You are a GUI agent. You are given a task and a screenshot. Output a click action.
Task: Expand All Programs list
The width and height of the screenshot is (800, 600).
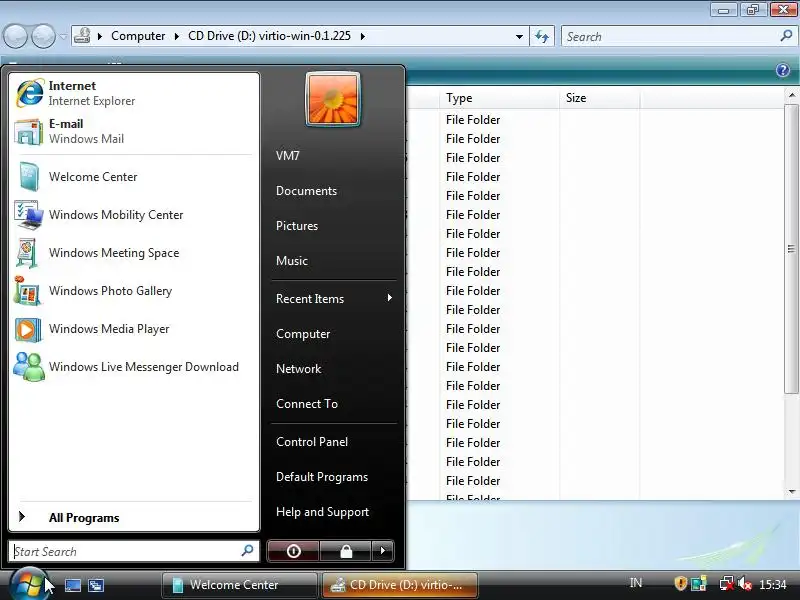point(134,517)
